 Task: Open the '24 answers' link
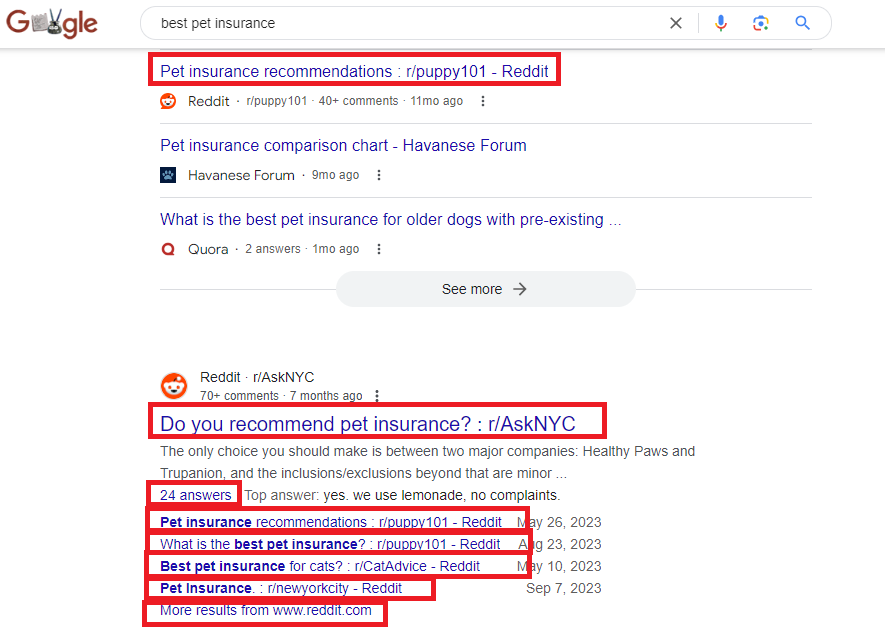tap(196, 495)
